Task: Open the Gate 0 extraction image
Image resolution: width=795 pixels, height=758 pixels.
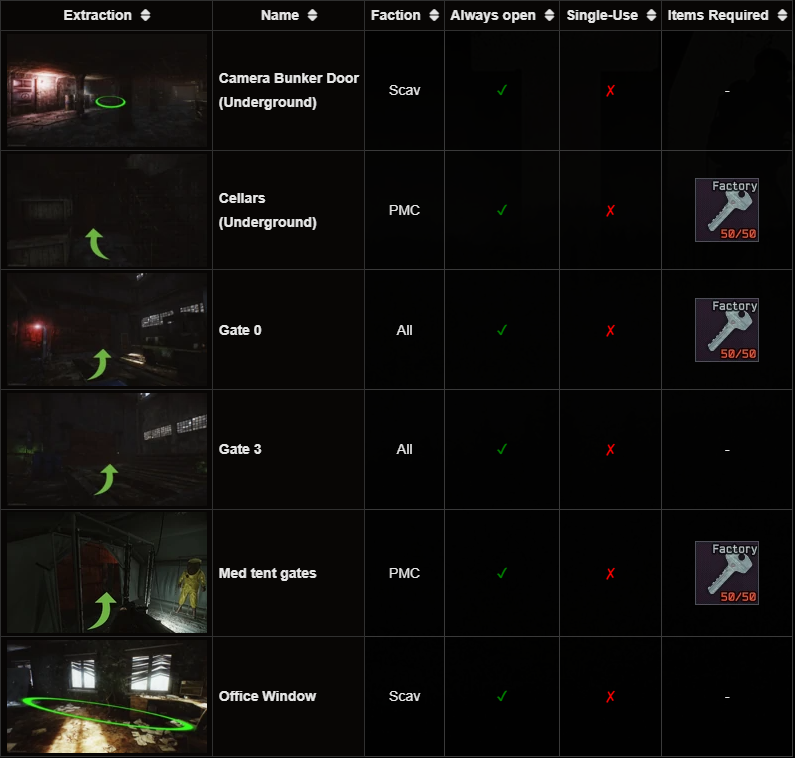Action: pyautogui.click(x=107, y=330)
